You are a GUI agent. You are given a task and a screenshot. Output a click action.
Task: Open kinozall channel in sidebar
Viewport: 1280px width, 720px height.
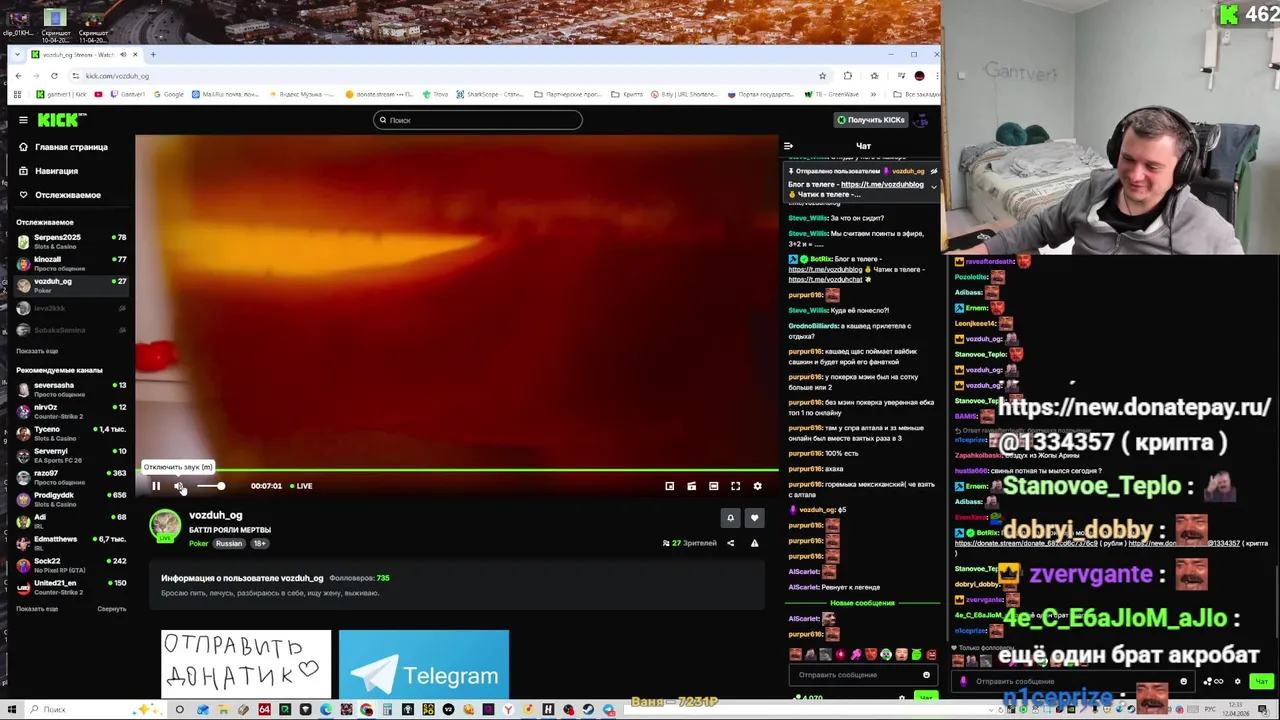(71, 263)
